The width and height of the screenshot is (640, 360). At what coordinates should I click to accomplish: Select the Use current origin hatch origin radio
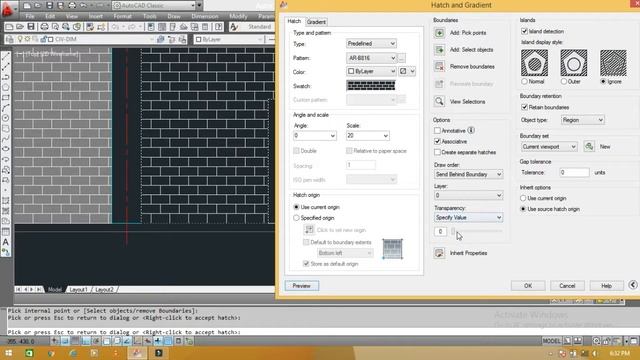click(296, 207)
